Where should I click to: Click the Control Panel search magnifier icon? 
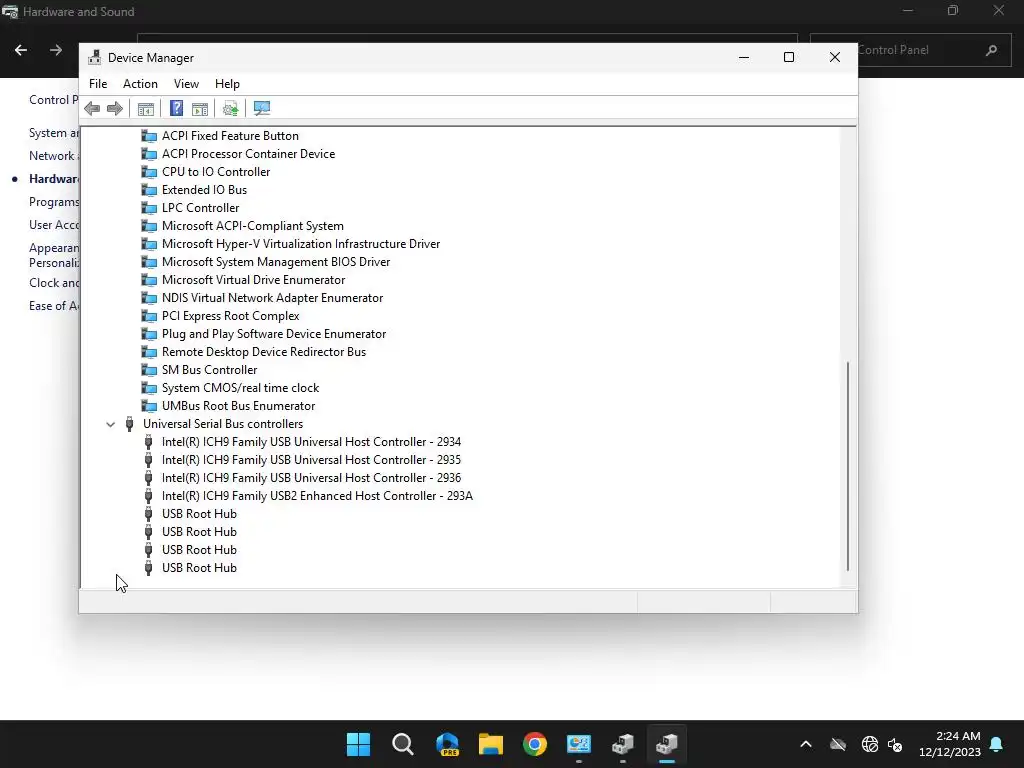pos(991,50)
